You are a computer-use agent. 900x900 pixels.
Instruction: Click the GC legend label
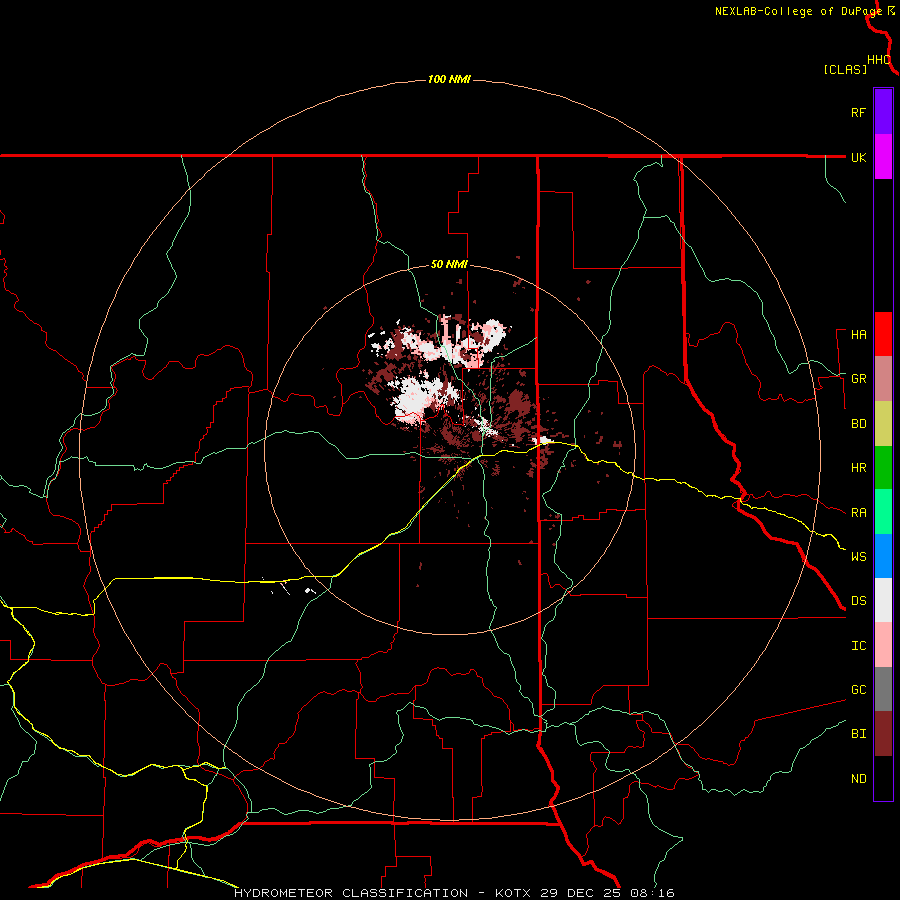click(858, 690)
